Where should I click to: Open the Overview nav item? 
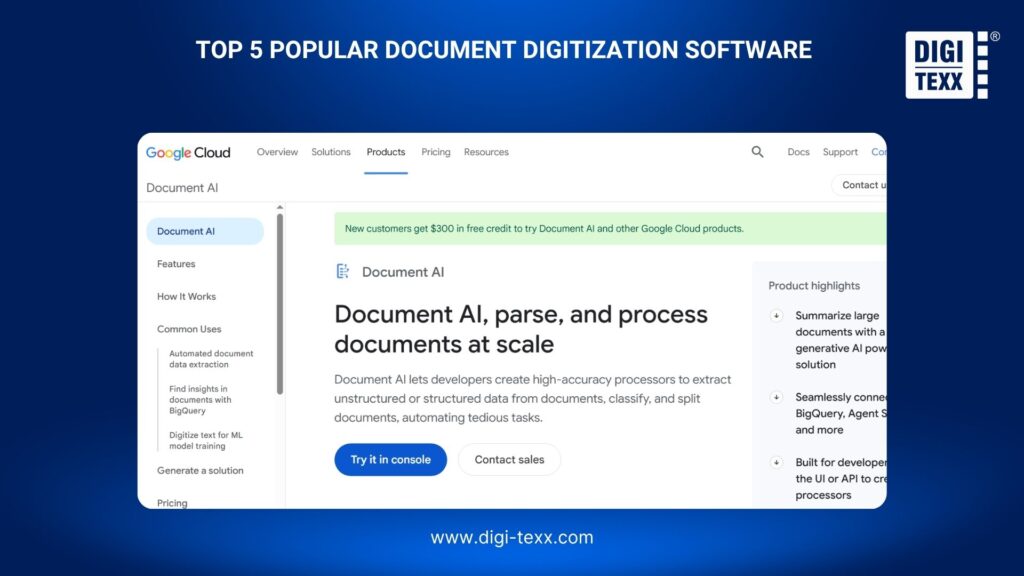click(277, 152)
